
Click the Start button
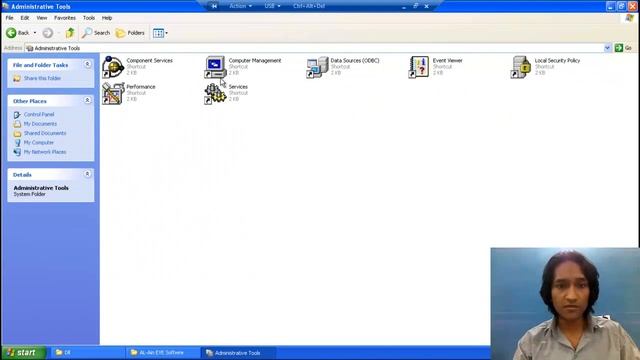tap(23, 353)
